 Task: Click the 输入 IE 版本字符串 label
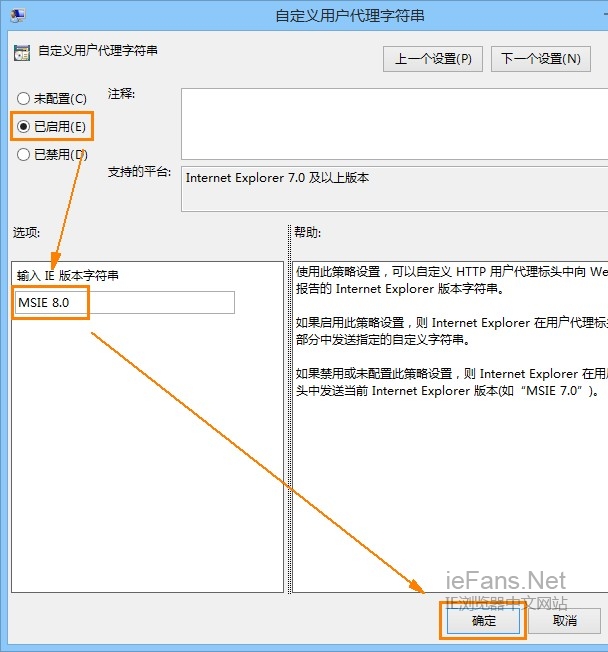(x=67, y=275)
